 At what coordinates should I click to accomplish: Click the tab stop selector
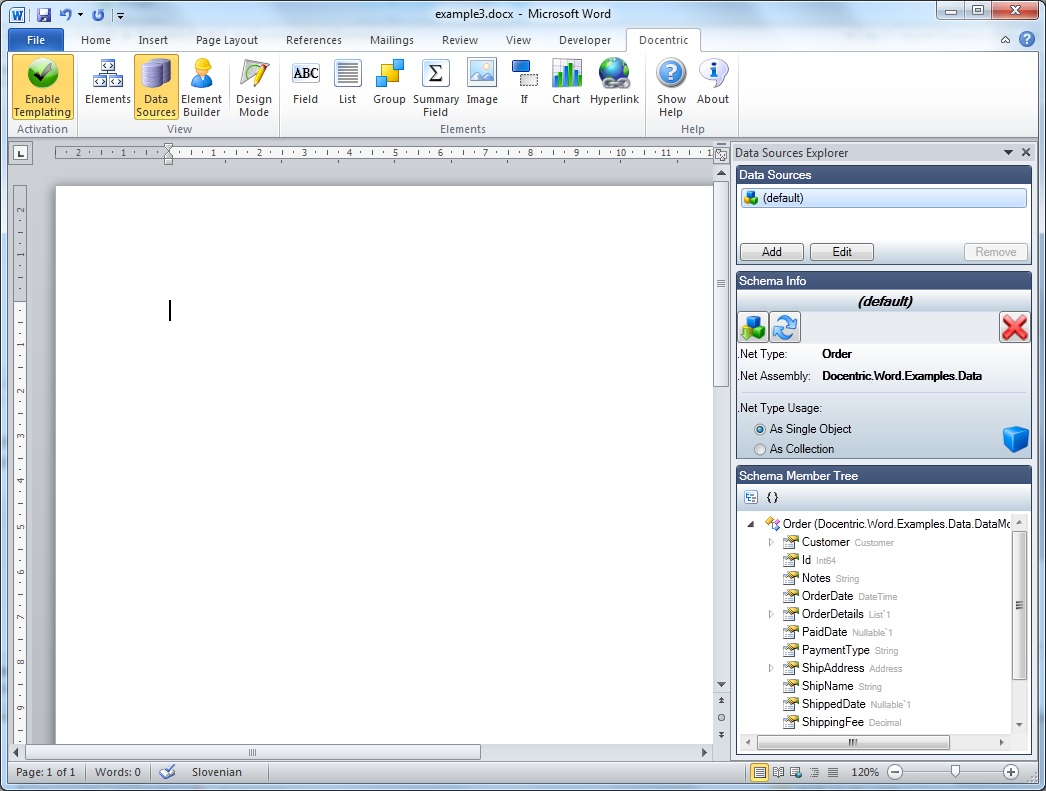click(x=21, y=153)
